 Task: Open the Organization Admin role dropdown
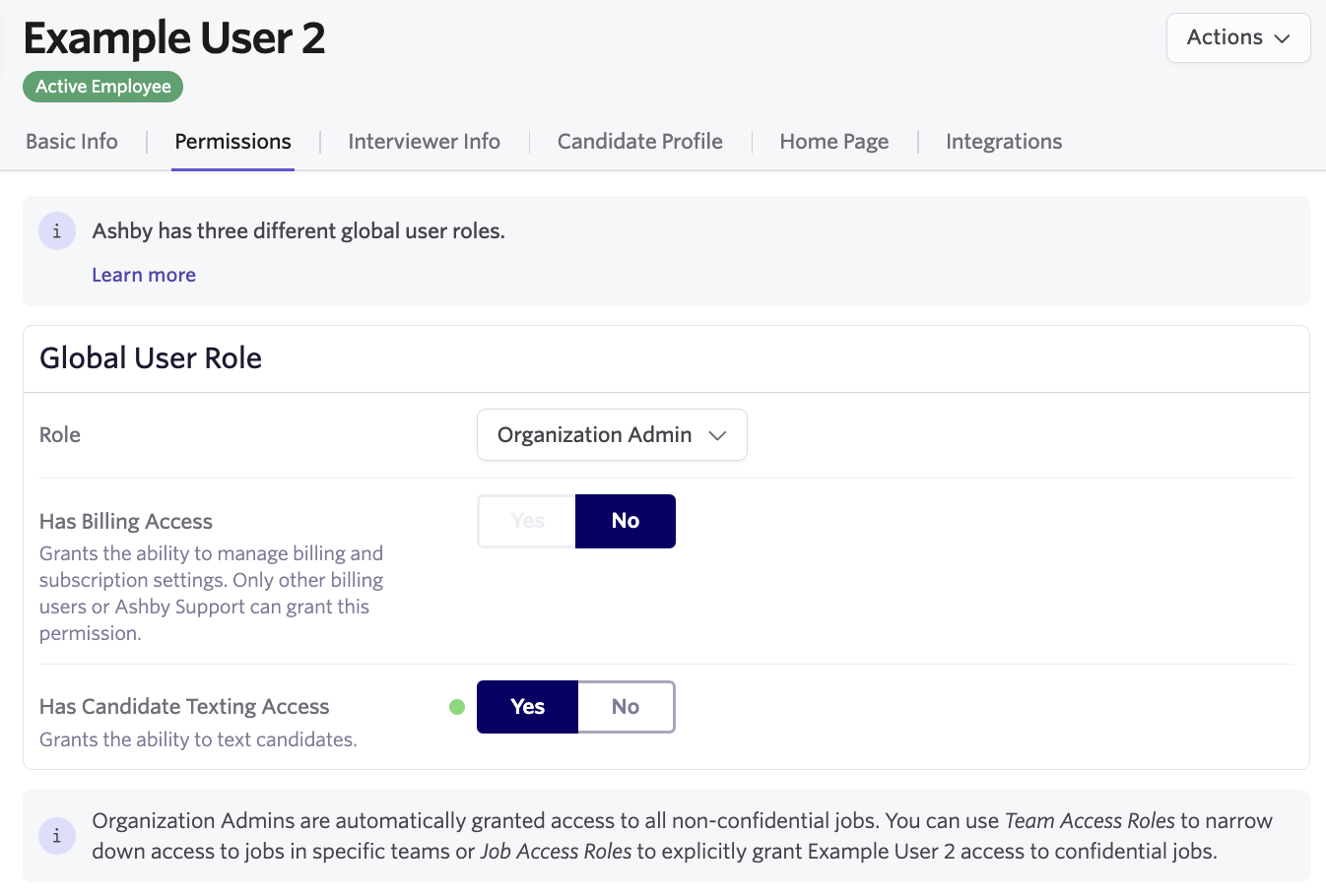(x=612, y=434)
